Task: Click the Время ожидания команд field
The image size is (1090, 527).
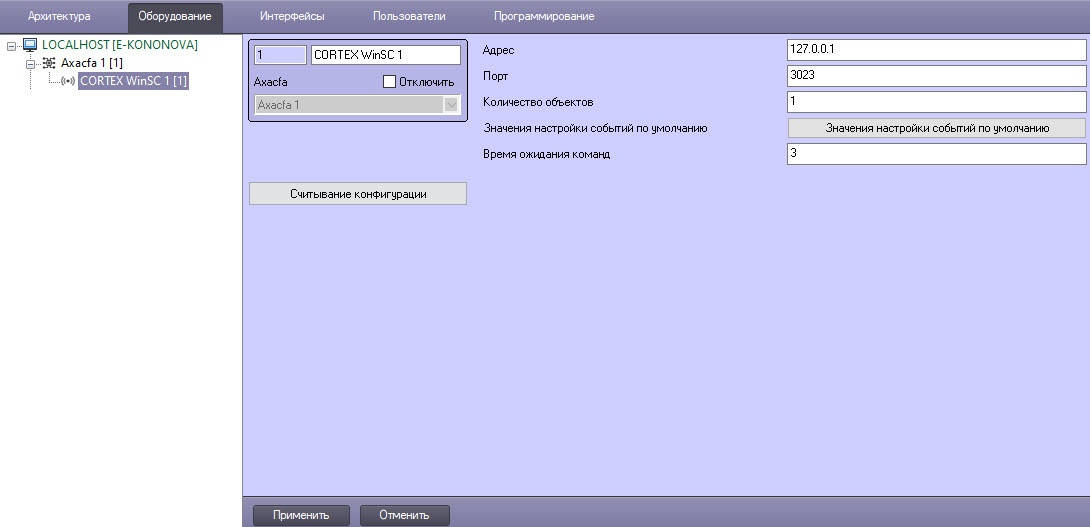Action: 936,154
